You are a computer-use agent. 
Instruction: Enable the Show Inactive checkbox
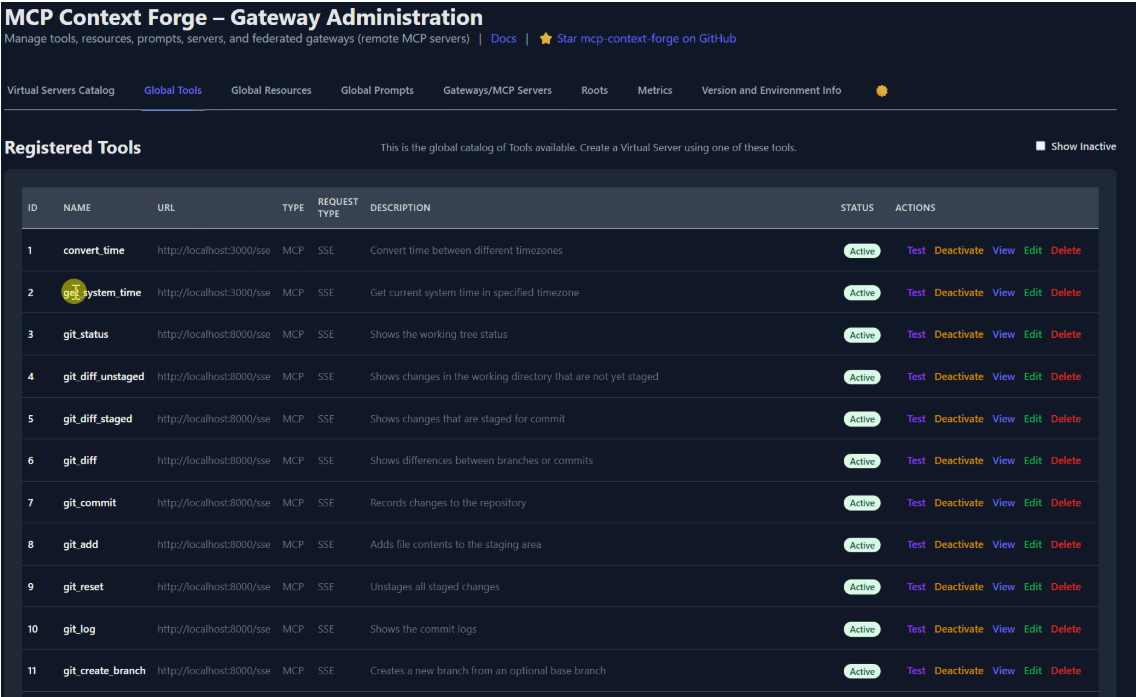pyautogui.click(x=1040, y=146)
